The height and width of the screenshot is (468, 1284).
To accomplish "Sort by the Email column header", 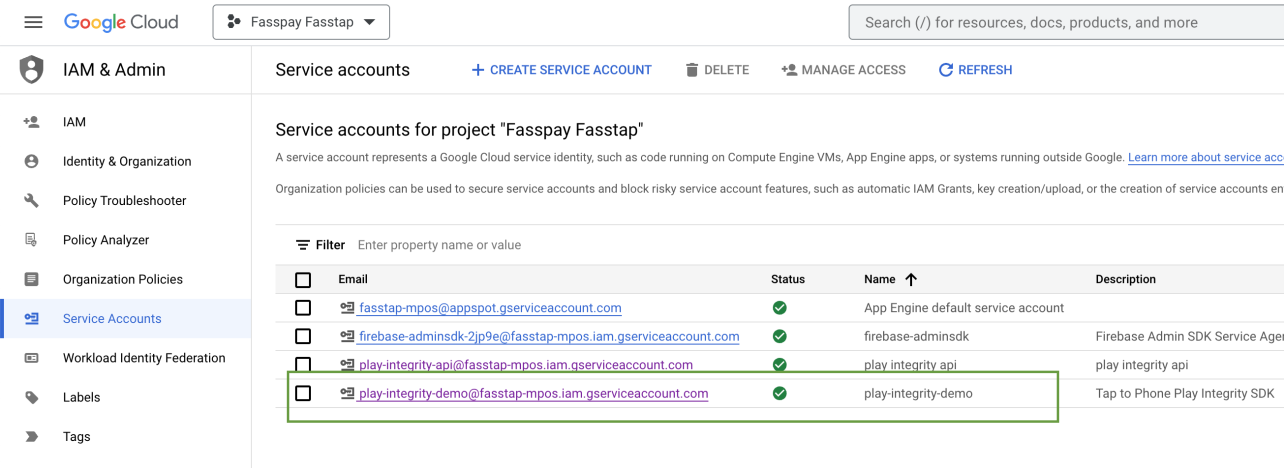I will pyautogui.click(x=353, y=280).
